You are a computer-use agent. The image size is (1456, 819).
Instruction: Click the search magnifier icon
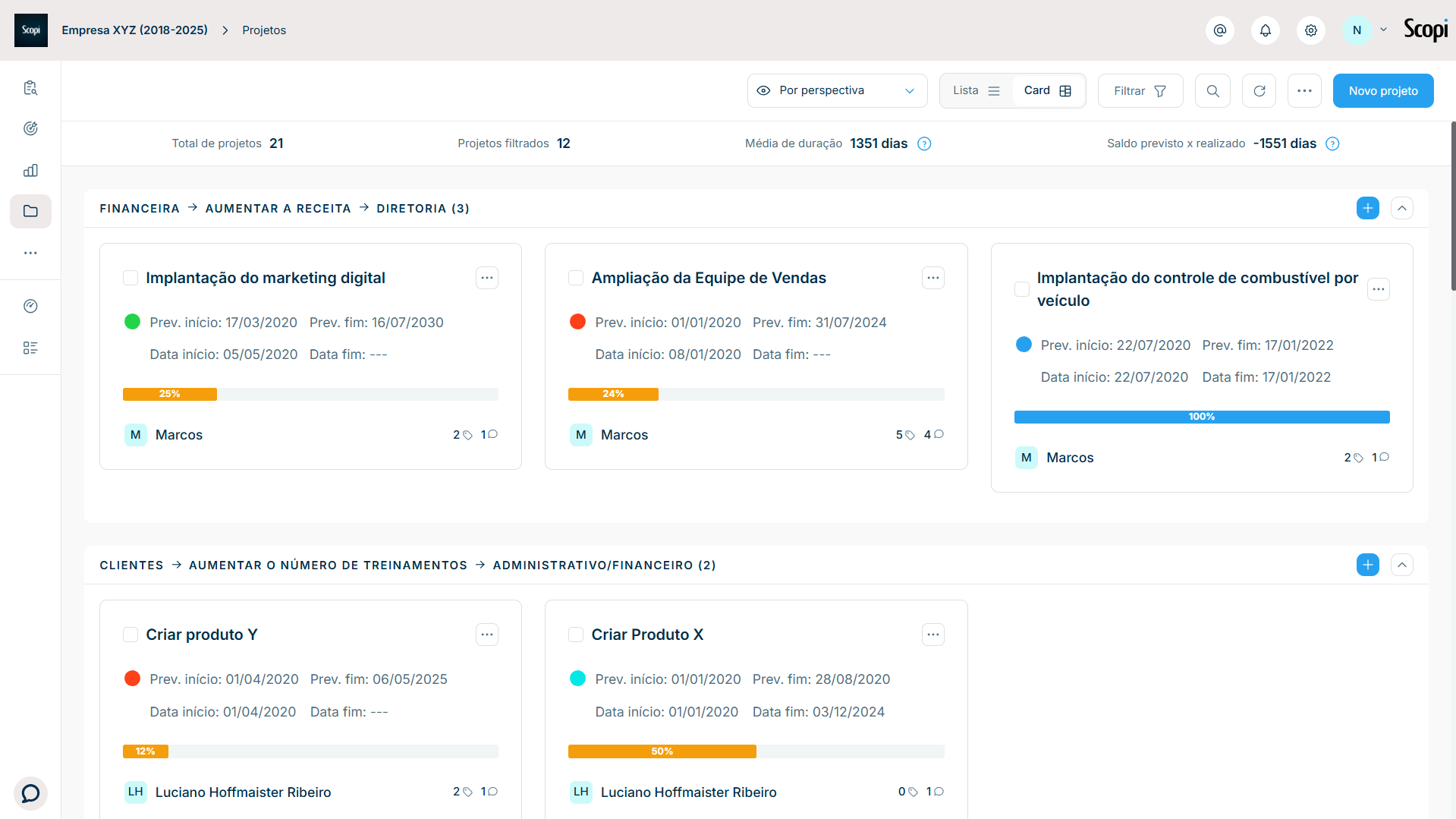tap(1213, 91)
